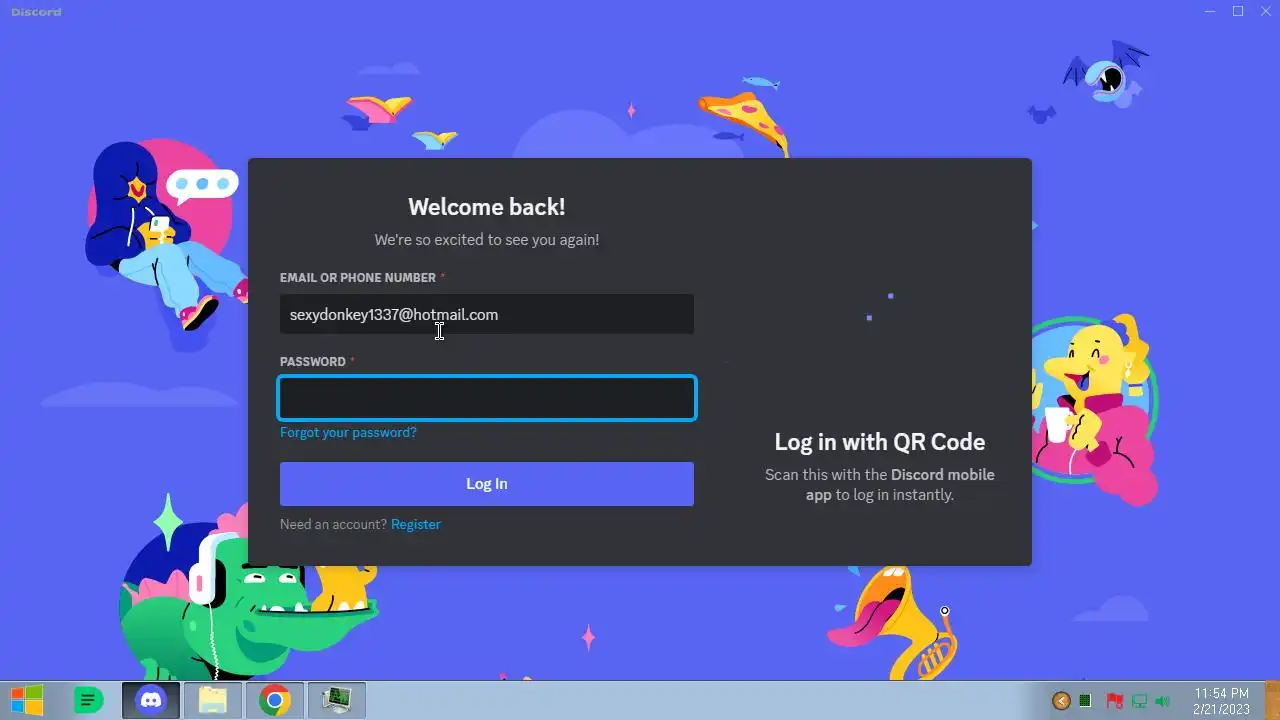Click the Forgot your password link
Image resolution: width=1280 pixels, height=720 pixels.
click(348, 433)
